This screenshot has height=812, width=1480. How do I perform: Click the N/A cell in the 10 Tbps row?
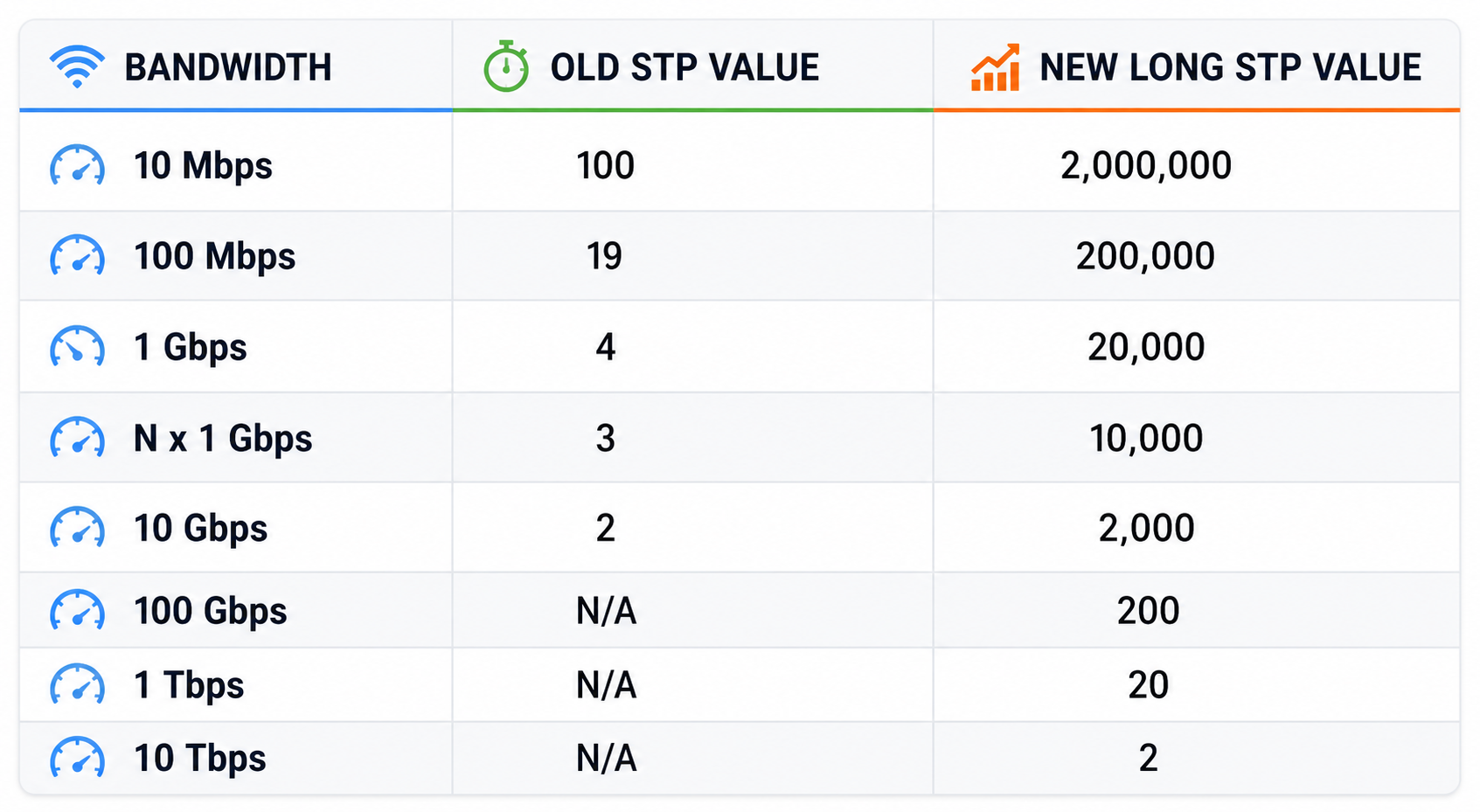click(606, 759)
